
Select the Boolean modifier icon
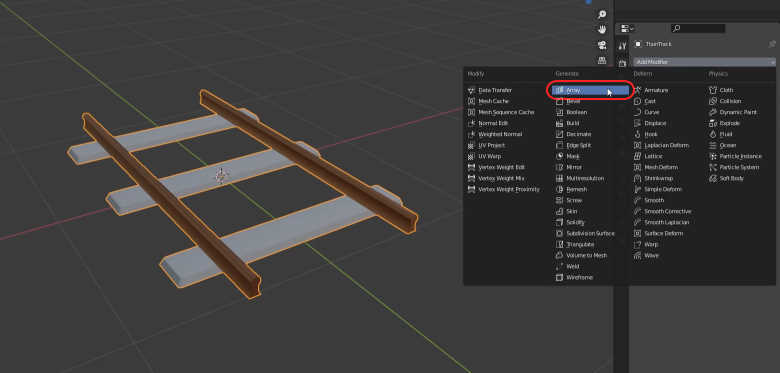coord(559,112)
